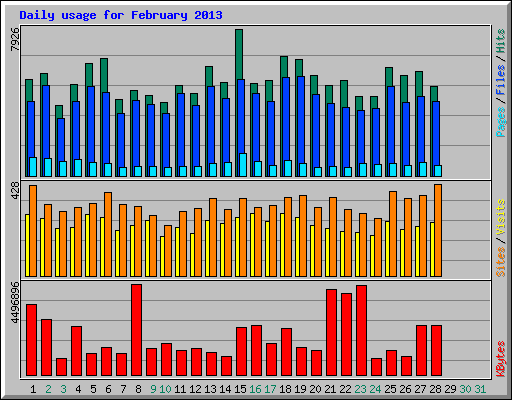512x400 pixels.
Task: Select day label "19" on the x-axis
Action: pyautogui.click(x=300, y=389)
